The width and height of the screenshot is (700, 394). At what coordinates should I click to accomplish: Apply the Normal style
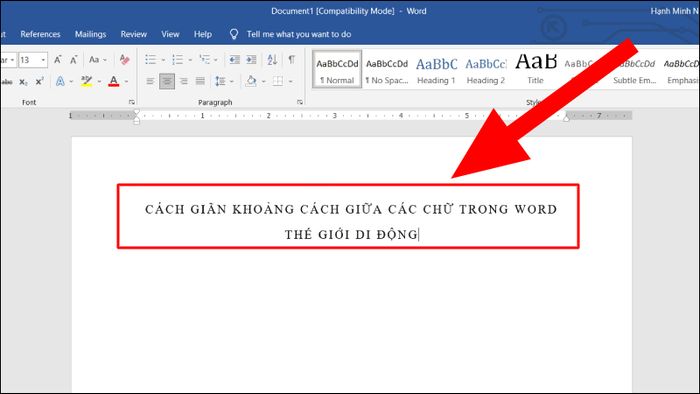coord(337,70)
